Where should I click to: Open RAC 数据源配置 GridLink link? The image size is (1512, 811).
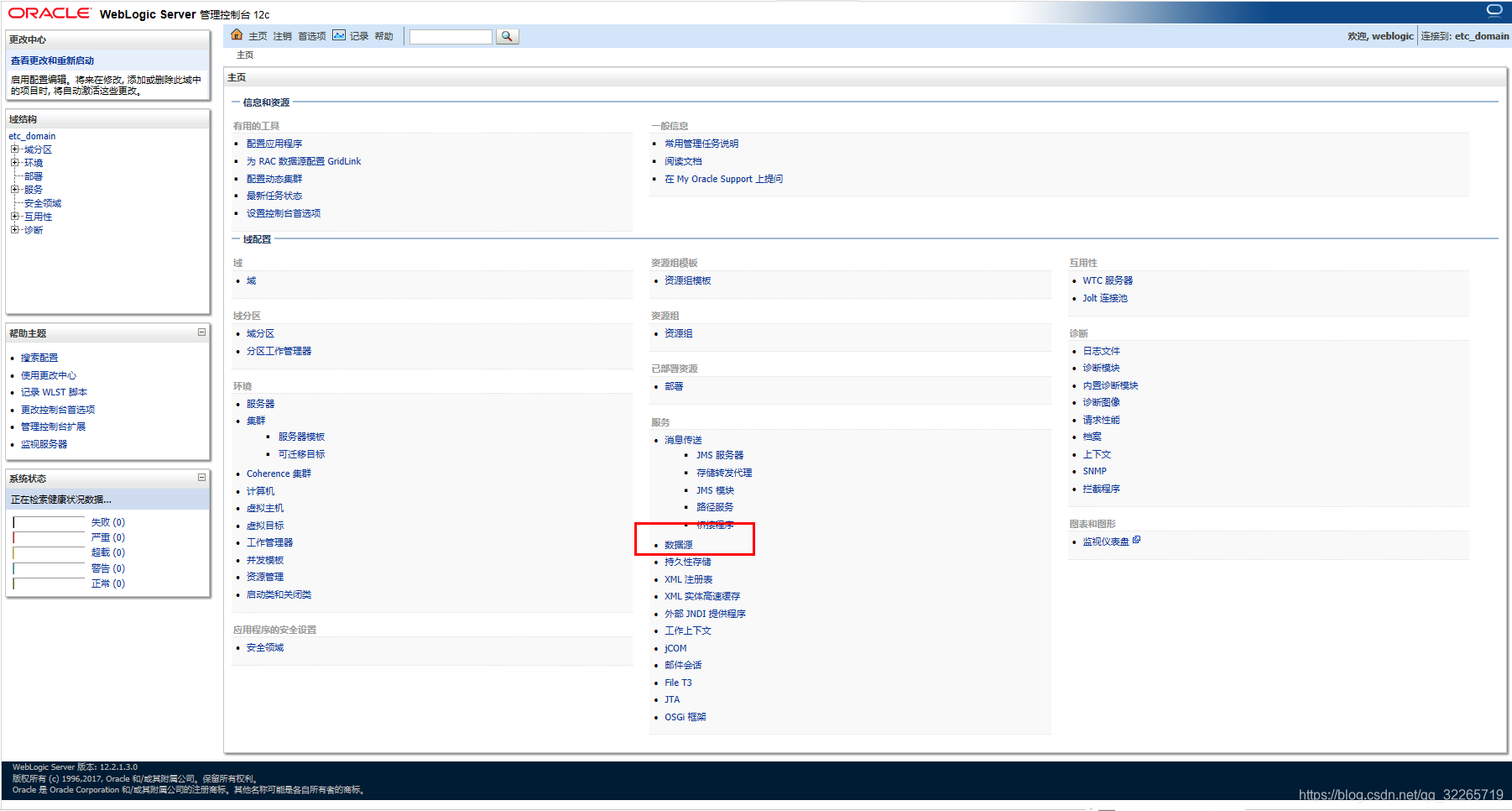point(304,161)
